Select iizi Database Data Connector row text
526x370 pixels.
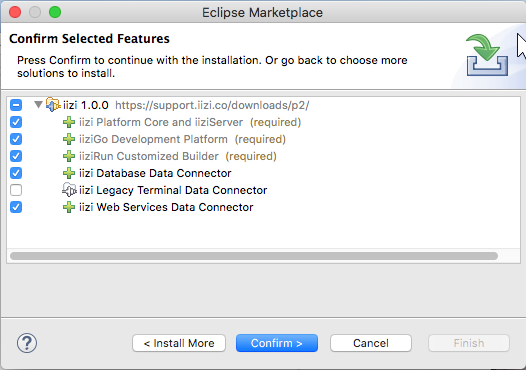(155, 173)
